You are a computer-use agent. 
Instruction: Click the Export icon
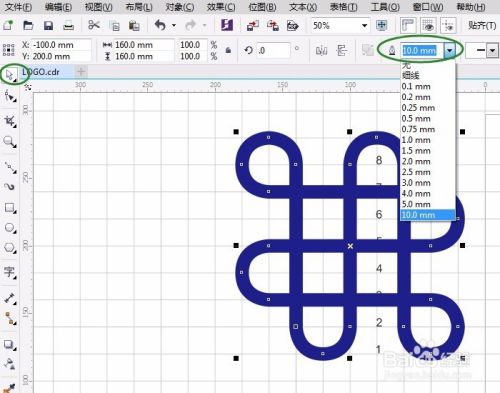pos(273,25)
